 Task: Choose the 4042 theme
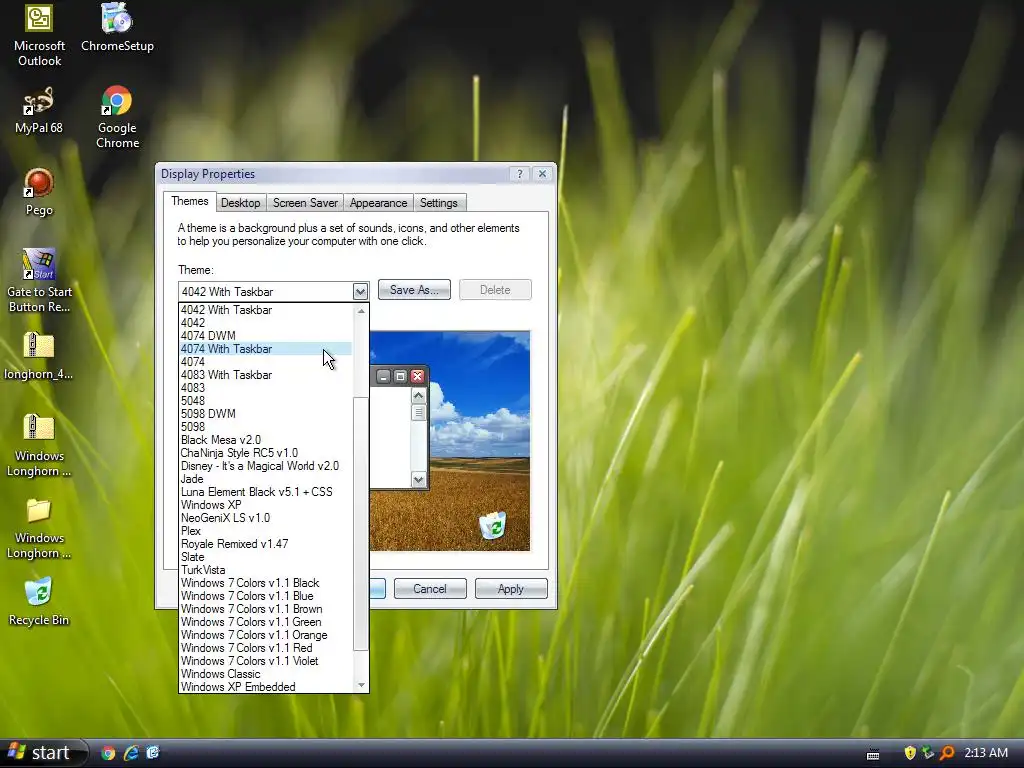(x=266, y=323)
